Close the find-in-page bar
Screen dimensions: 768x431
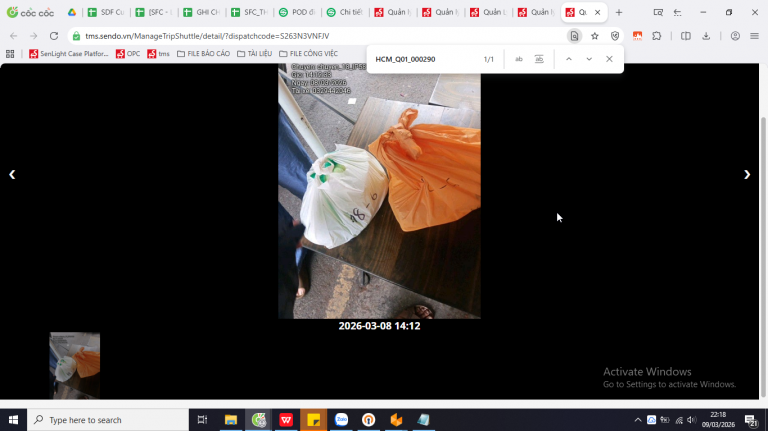click(x=609, y=59)
